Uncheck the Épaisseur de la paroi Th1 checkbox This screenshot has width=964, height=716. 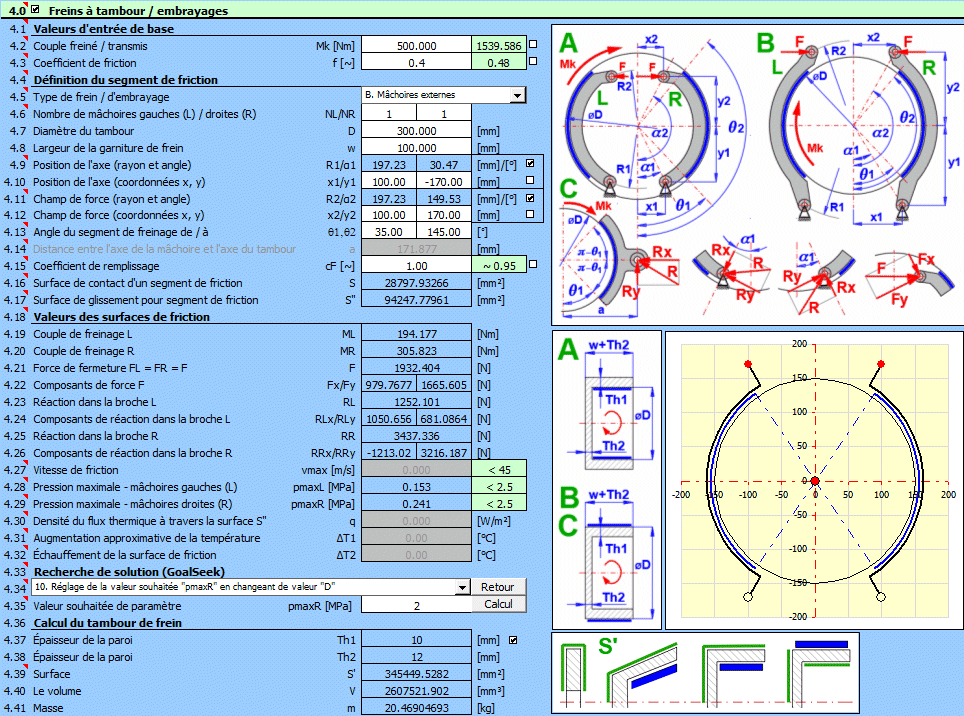click(513, 640)
